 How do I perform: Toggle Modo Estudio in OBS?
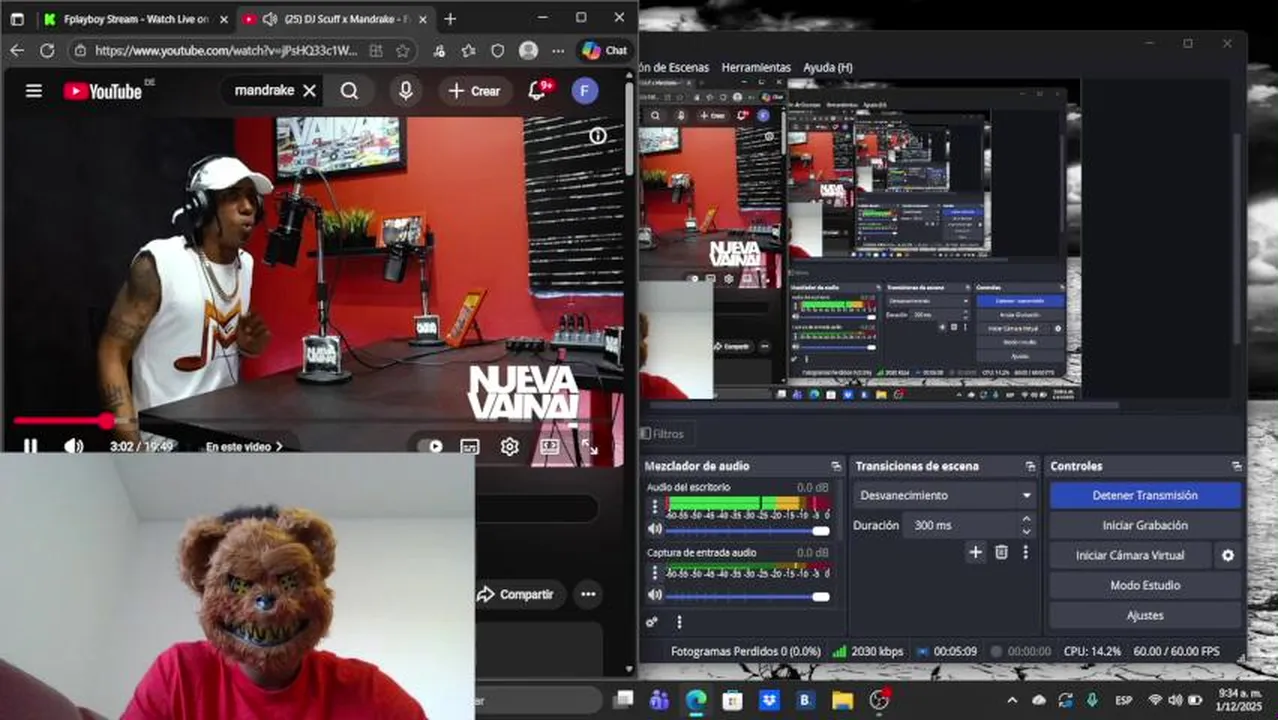[x=1145, y=585]
